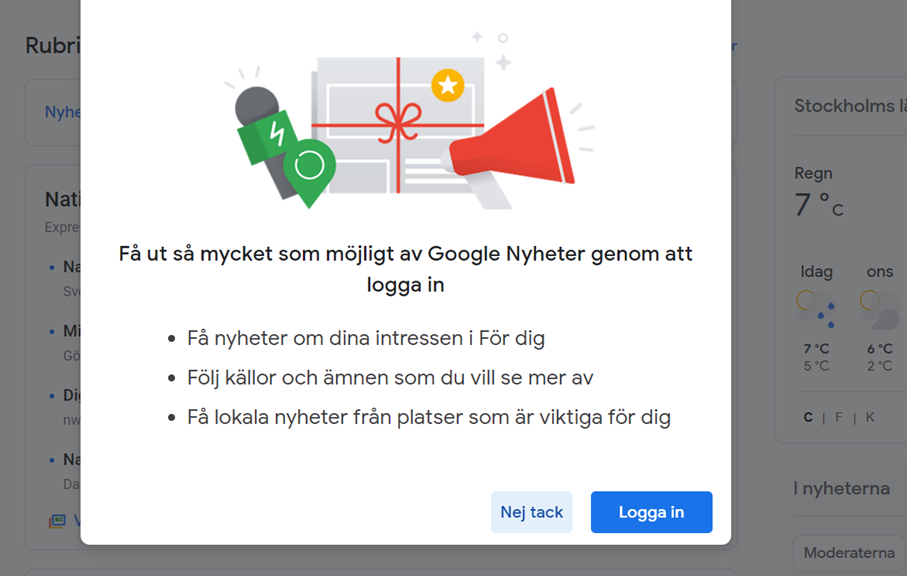Open the full coverage icon under news list
The width and height of the screenshot is (907, 576).
(x=57, y=520)
